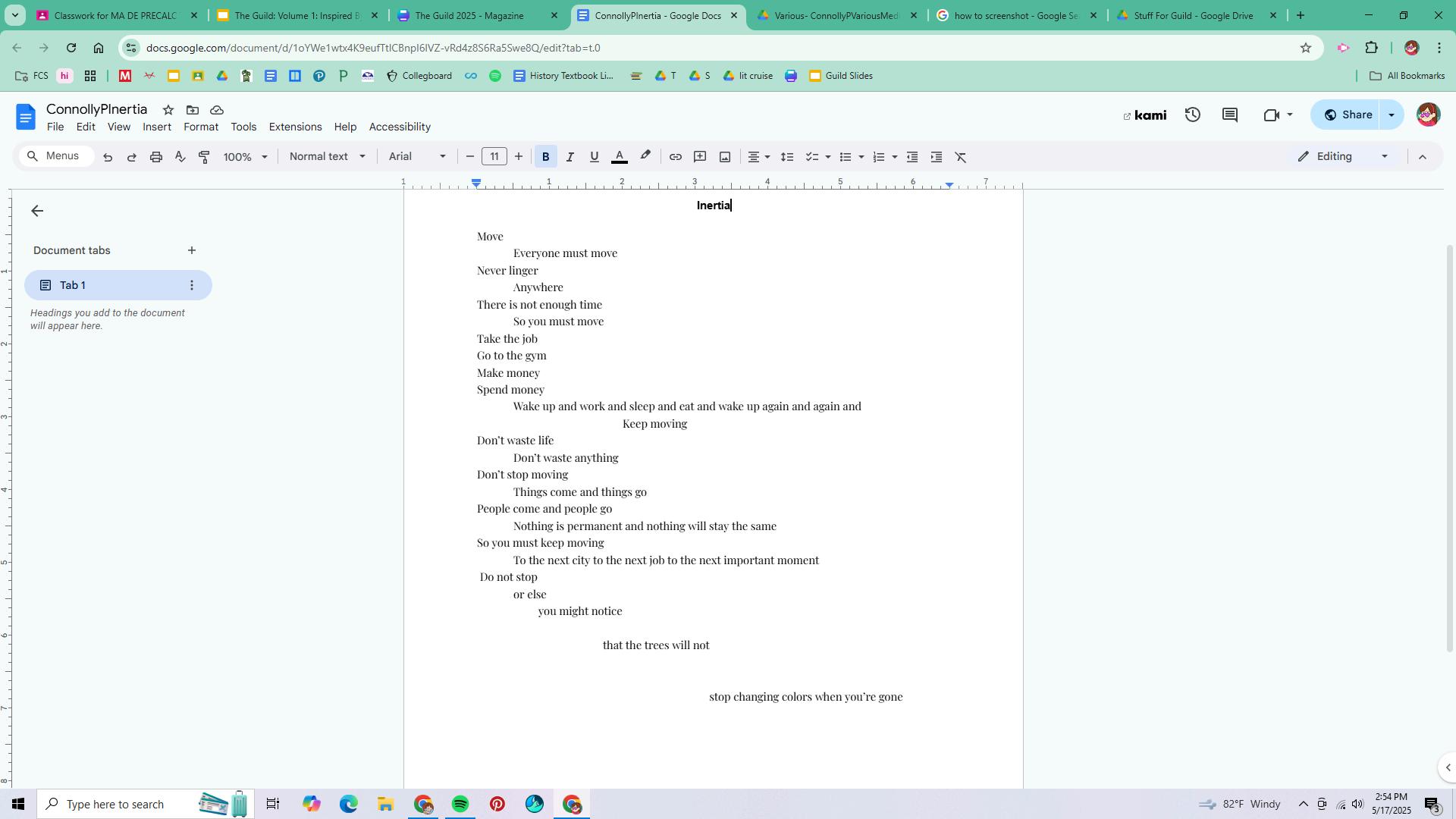Click the insert image icon
This screenshot has width=1456, height=819.
(725, 157)
